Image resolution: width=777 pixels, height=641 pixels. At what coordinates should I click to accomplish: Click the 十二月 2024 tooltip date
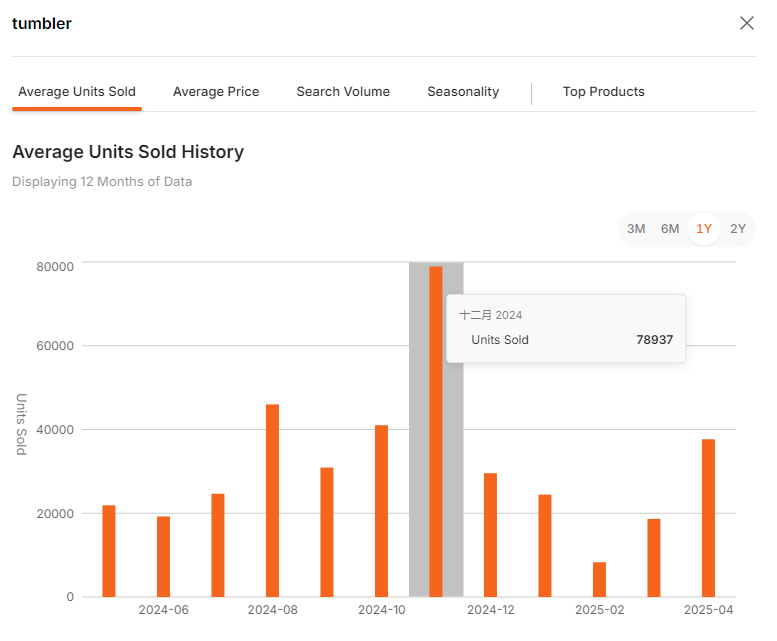(x=490, y=315)
